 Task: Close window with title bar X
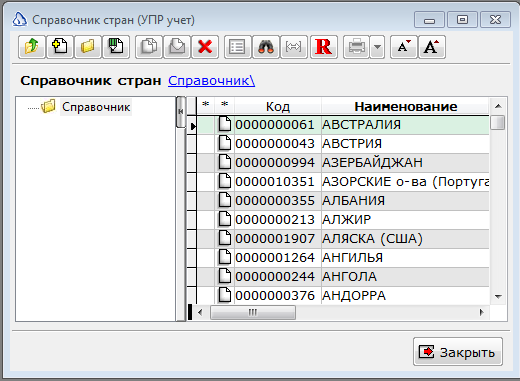coord(495,20)
